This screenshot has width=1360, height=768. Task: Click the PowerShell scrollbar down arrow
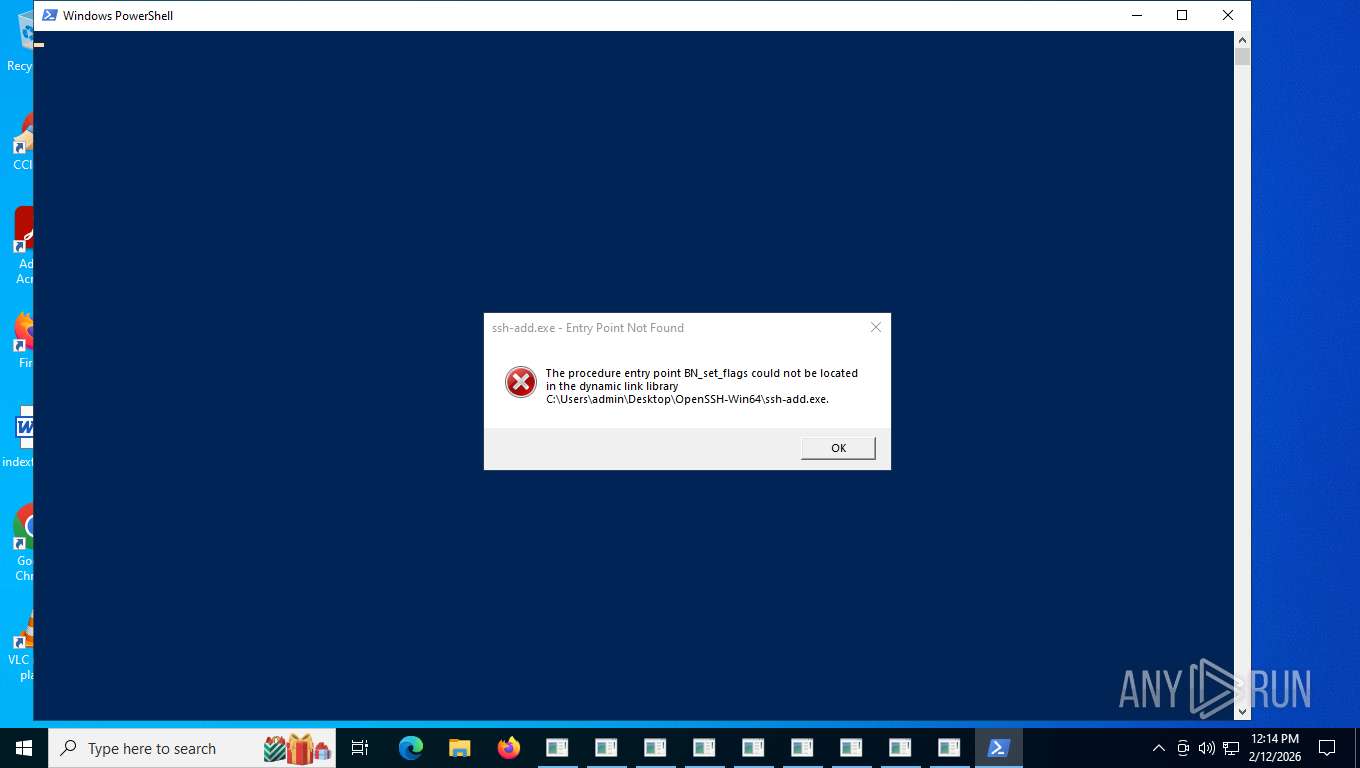click(x=1243, y=712)
